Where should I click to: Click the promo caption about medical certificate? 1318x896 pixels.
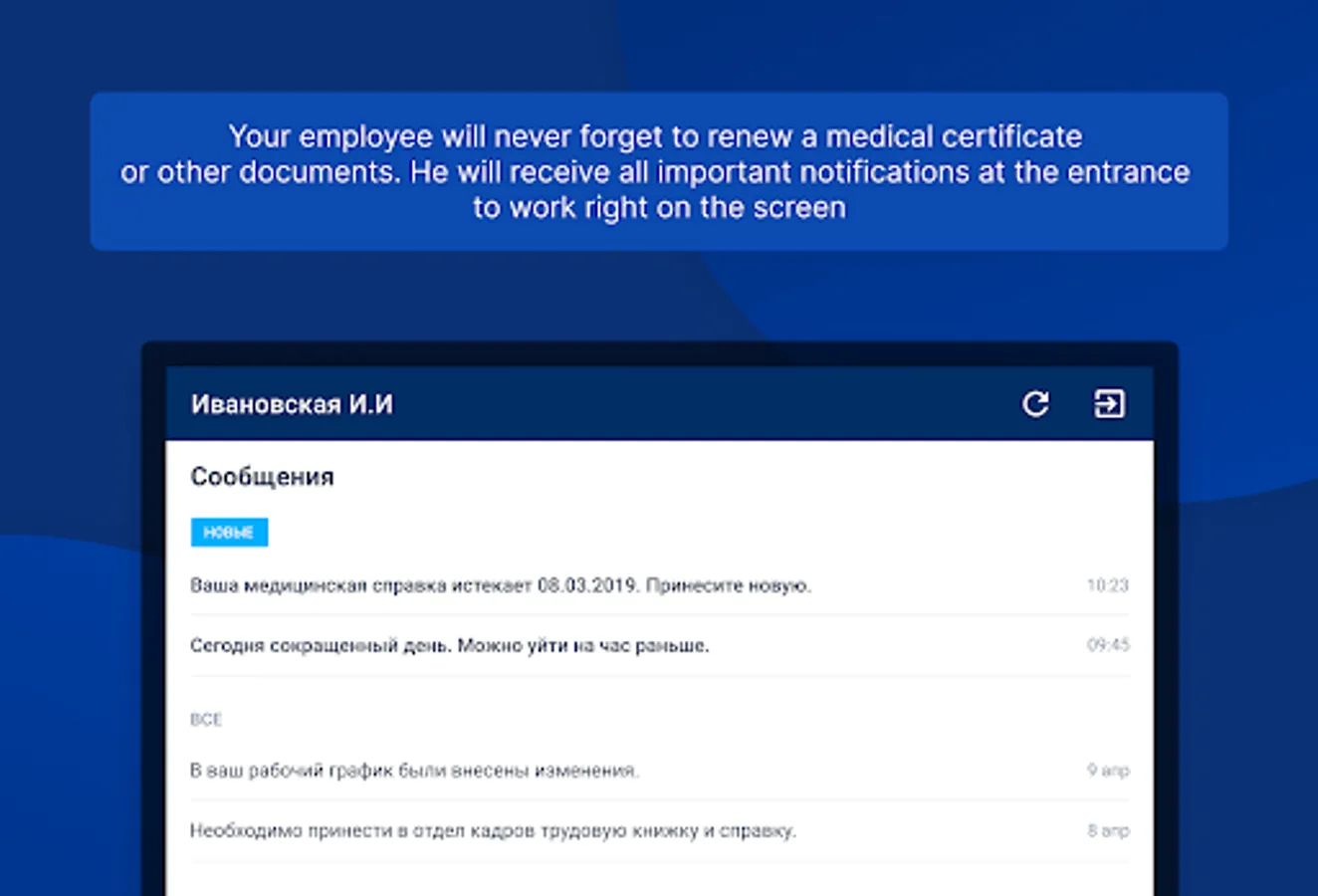(x=659, y=171)
